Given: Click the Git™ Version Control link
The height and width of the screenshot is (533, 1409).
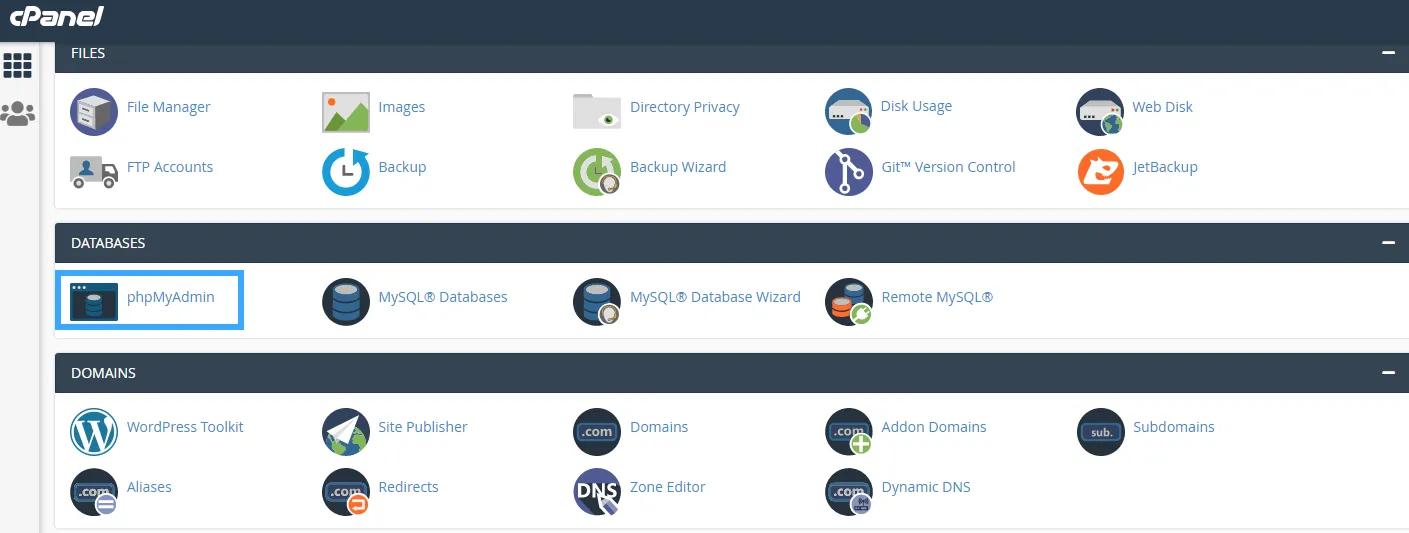Looking at the screenshot, I should (x=948, y=167).
